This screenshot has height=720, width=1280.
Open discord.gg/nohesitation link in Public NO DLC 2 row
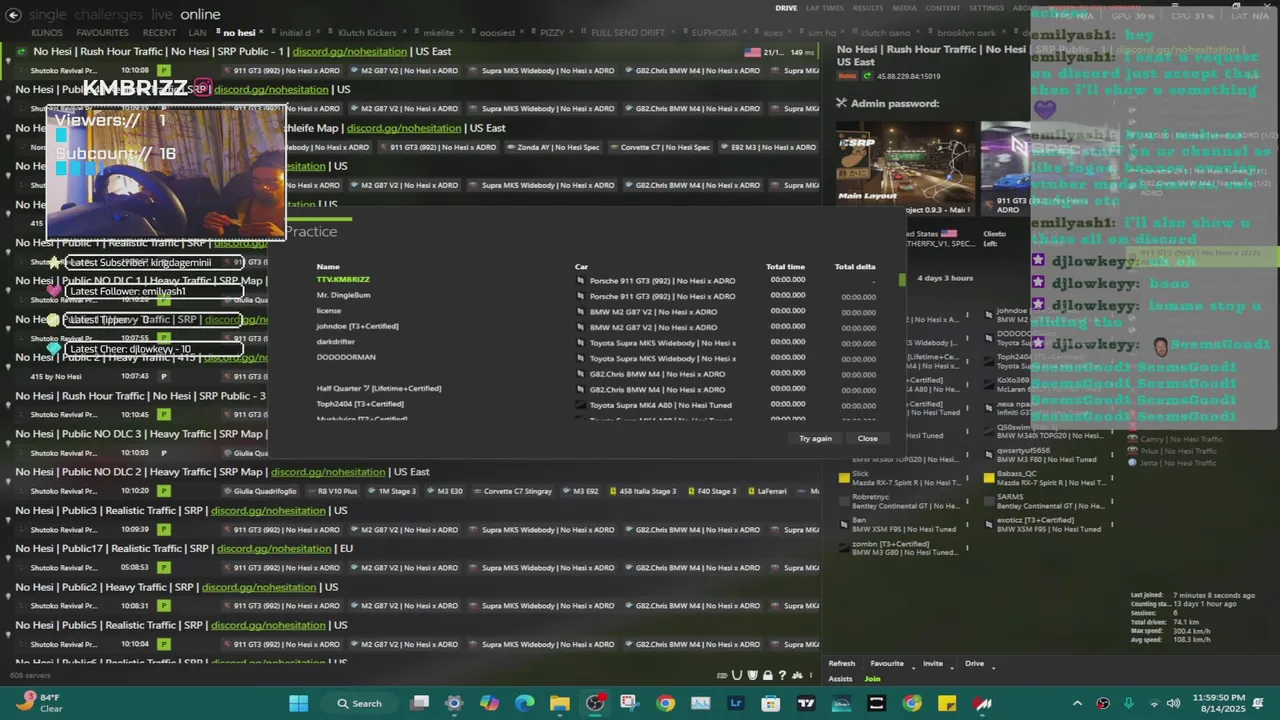tap(328, 472)
